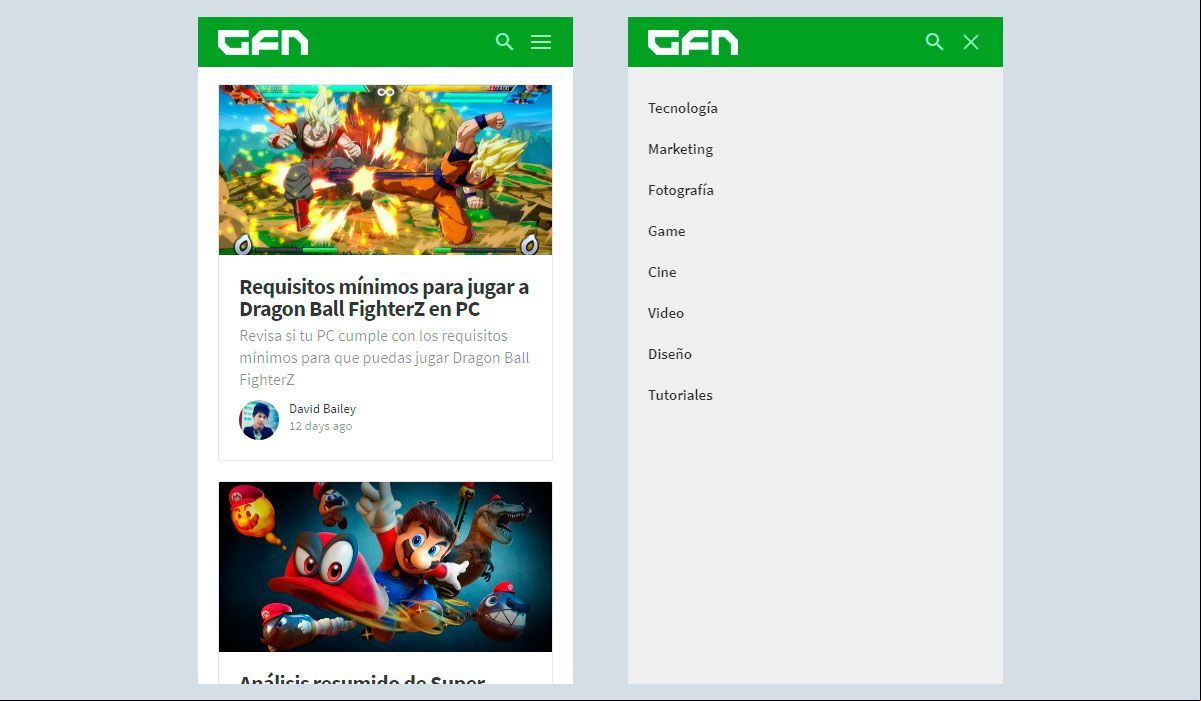Select the Marketing menu item

tap(681, 149)
